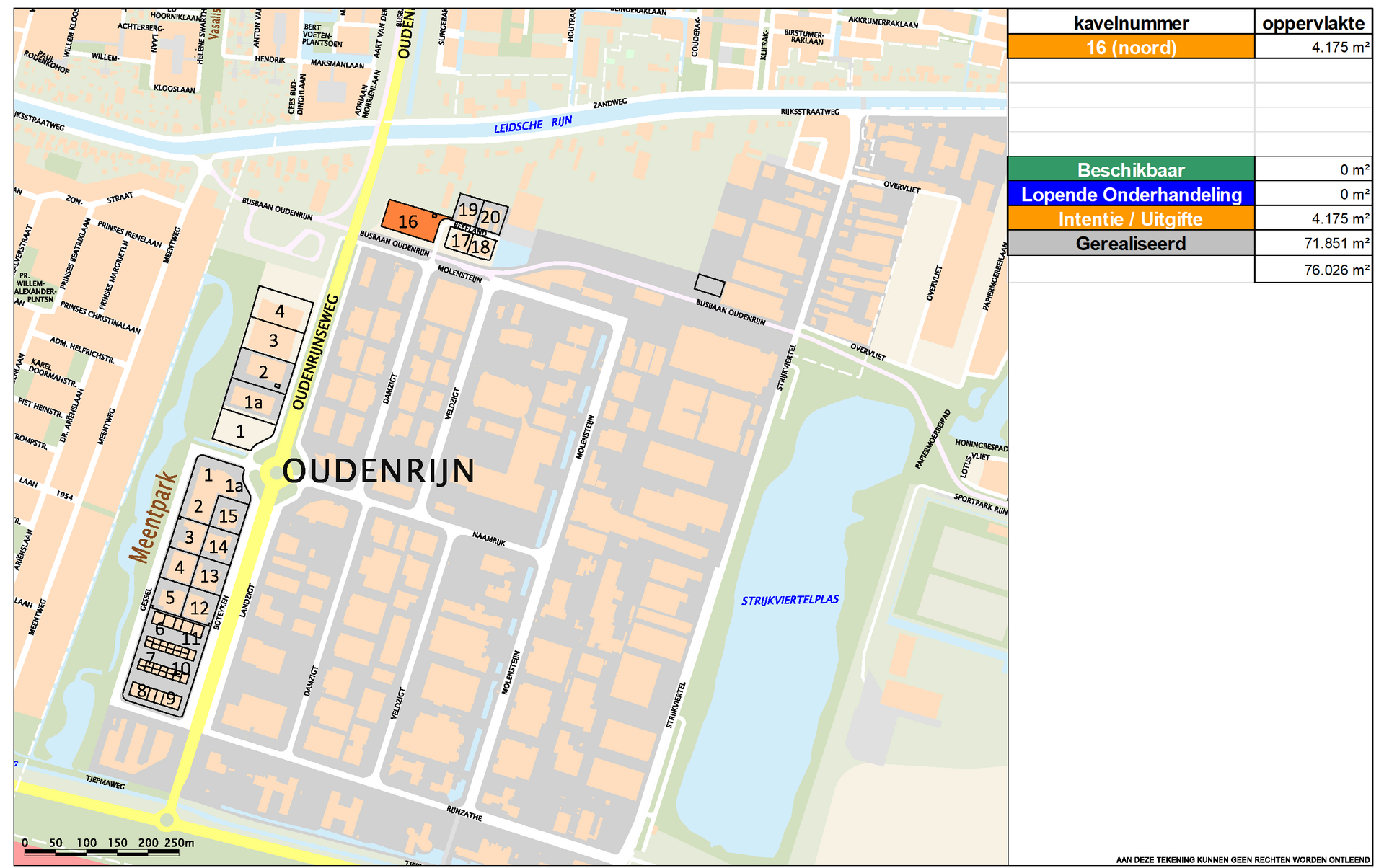Click the 'RIJNZATHE' street label

pyautogui.click(x=464, y=813)
